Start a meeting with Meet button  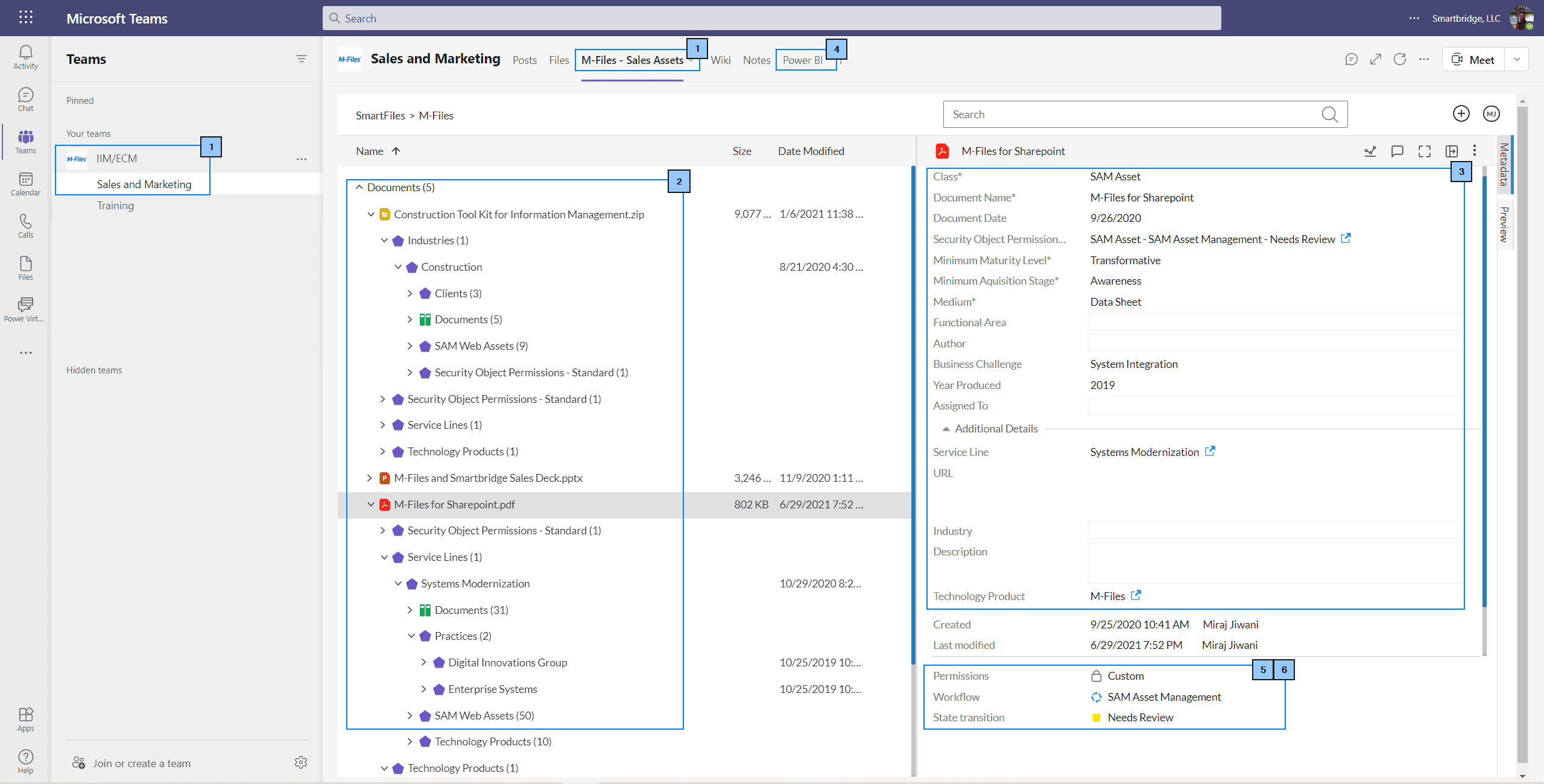tap(1473, 59)
